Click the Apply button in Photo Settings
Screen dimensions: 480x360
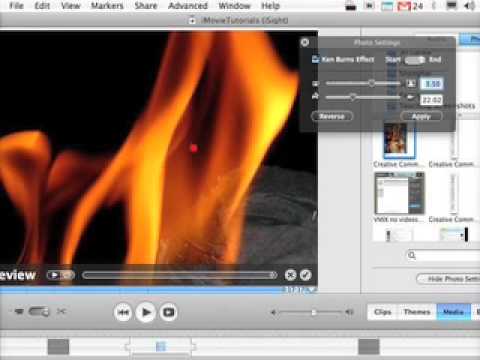point(421,116)
